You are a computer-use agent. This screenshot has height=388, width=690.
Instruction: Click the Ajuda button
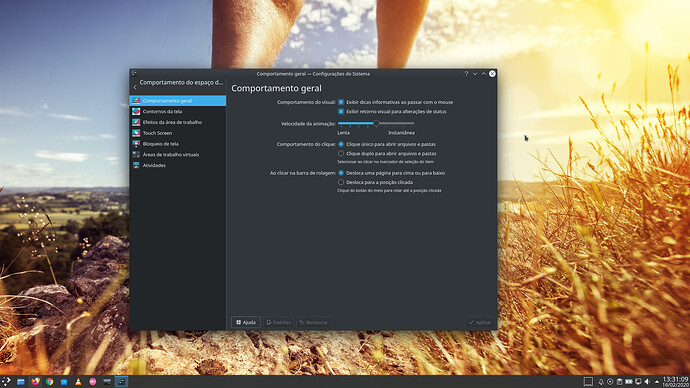click(246, 322)
